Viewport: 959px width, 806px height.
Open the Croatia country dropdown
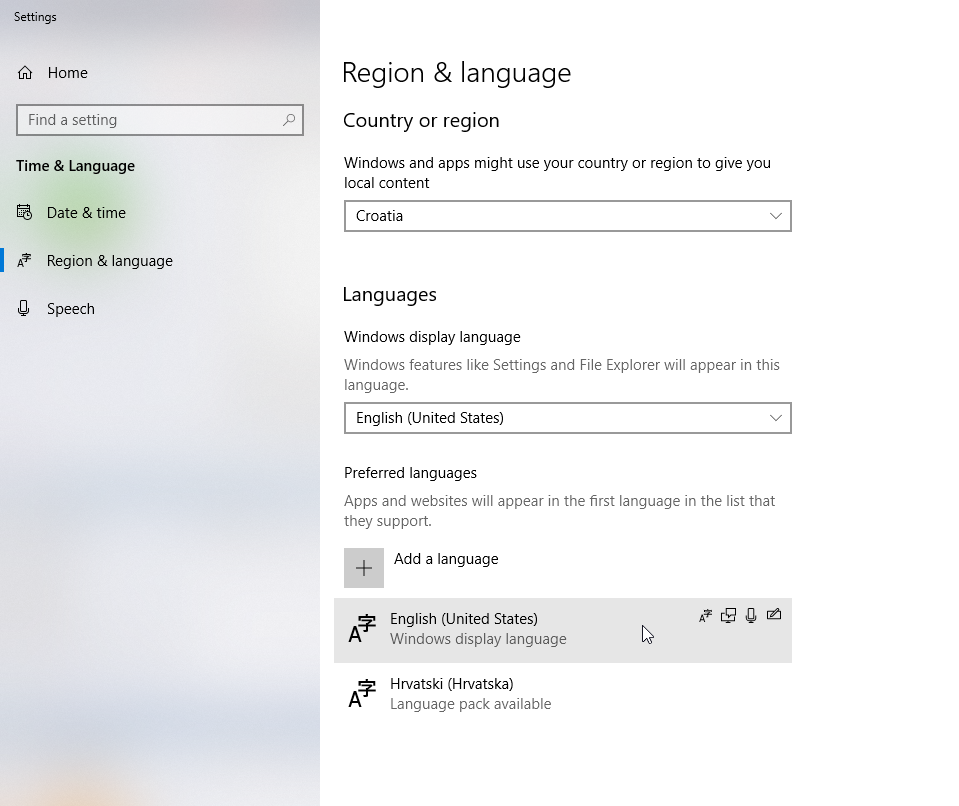(568, 216)
